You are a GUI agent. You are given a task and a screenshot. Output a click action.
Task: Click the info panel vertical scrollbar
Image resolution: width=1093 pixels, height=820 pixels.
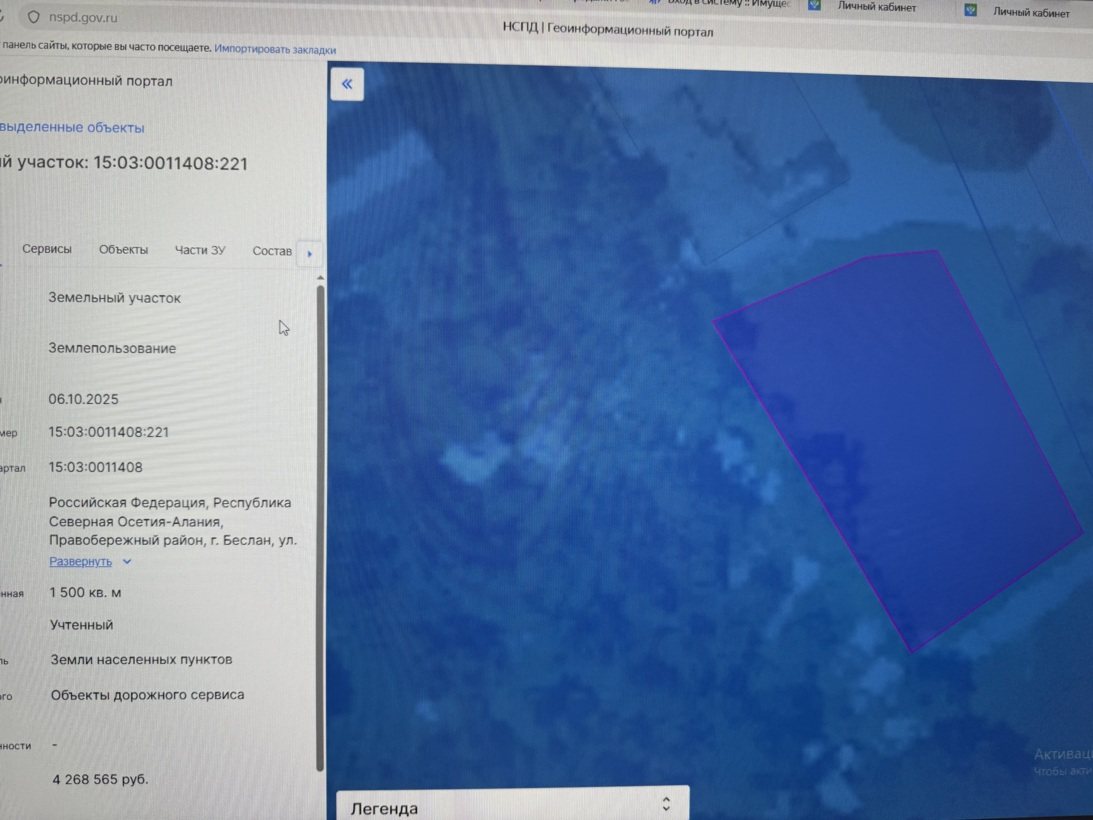pos(320,528)
